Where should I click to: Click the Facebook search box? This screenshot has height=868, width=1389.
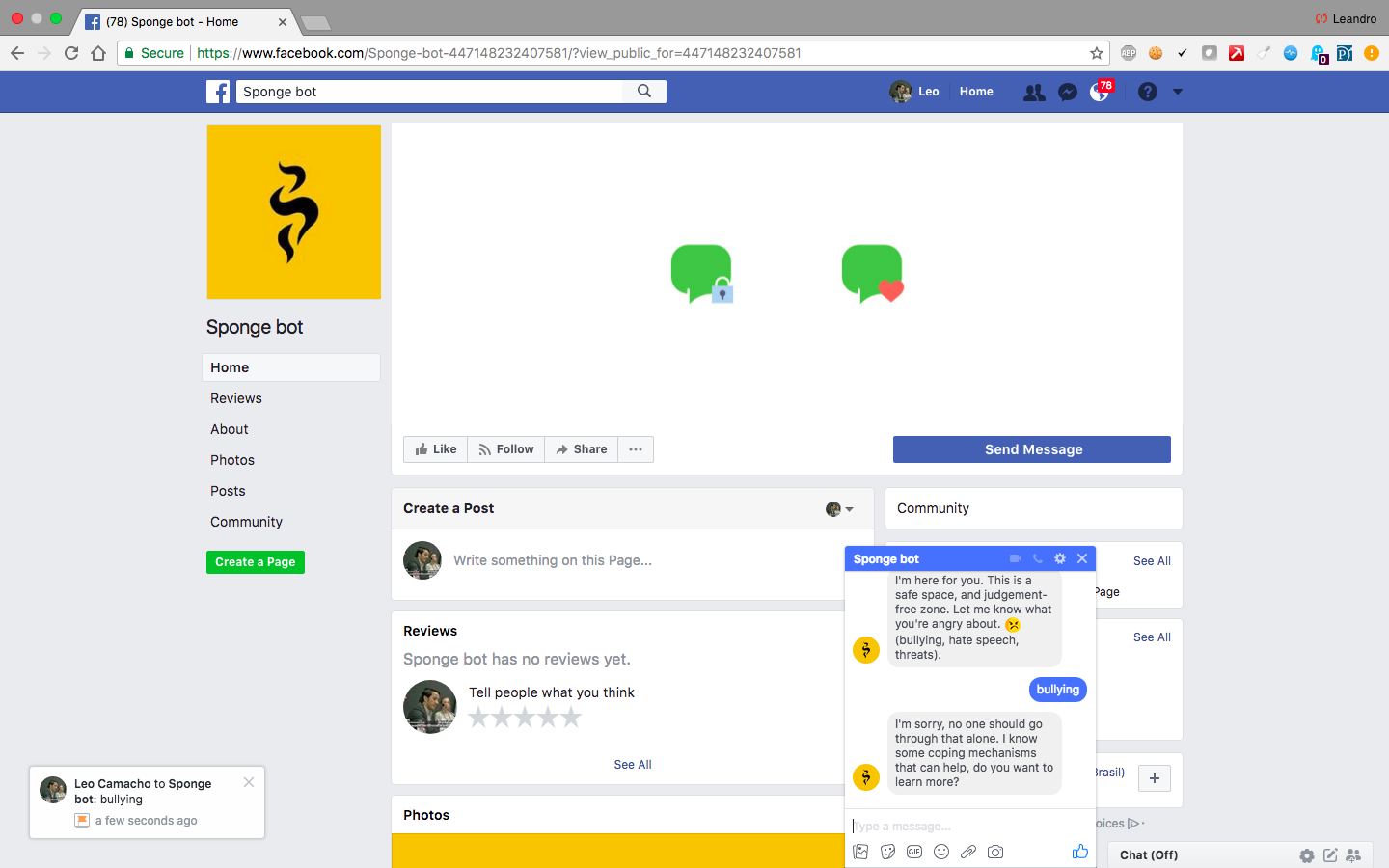point(430,92)
